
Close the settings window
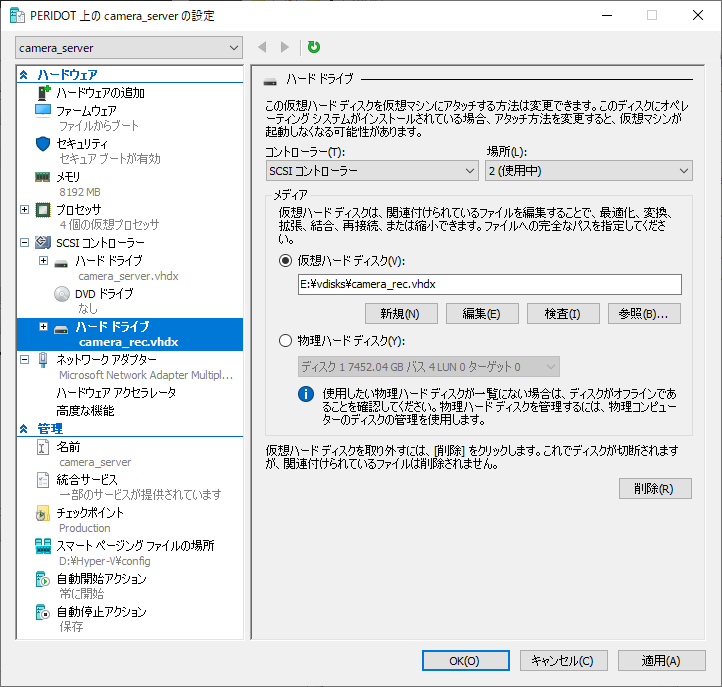click(x=697, y=16)
